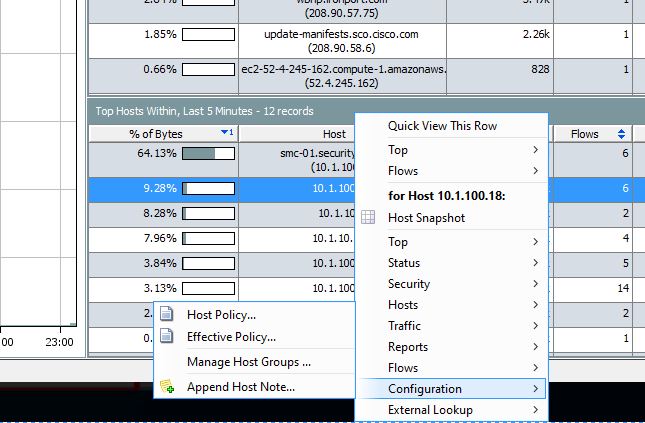Click flows value 4 in 7.96% row

point(626,238)
